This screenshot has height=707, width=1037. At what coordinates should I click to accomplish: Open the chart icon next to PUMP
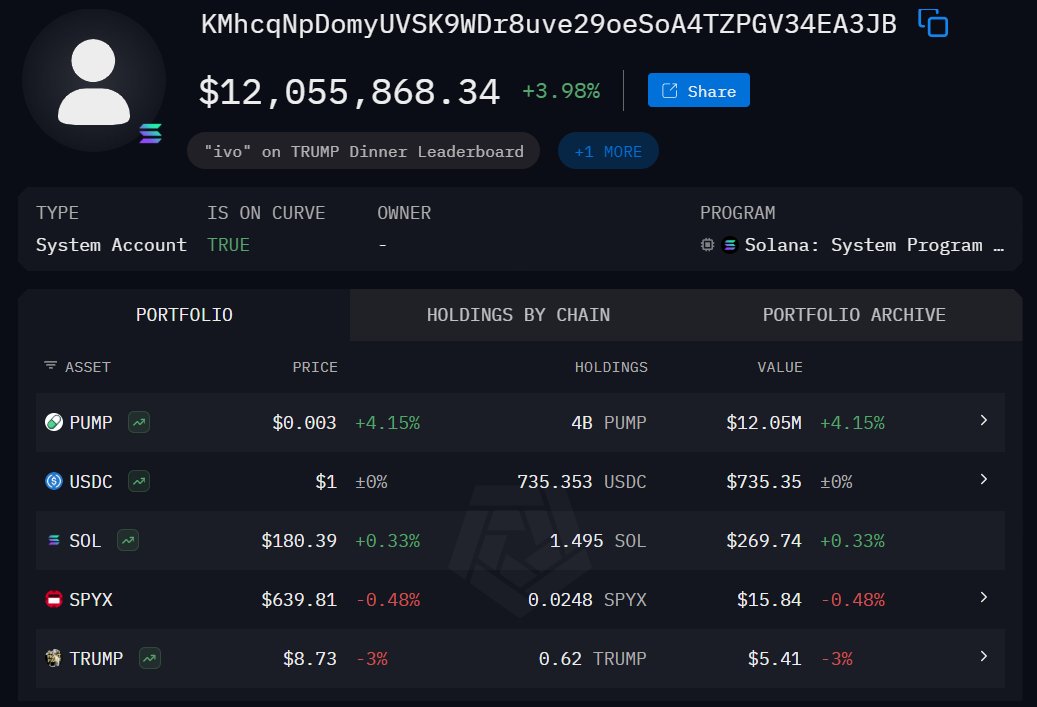(x=139, y=422)
